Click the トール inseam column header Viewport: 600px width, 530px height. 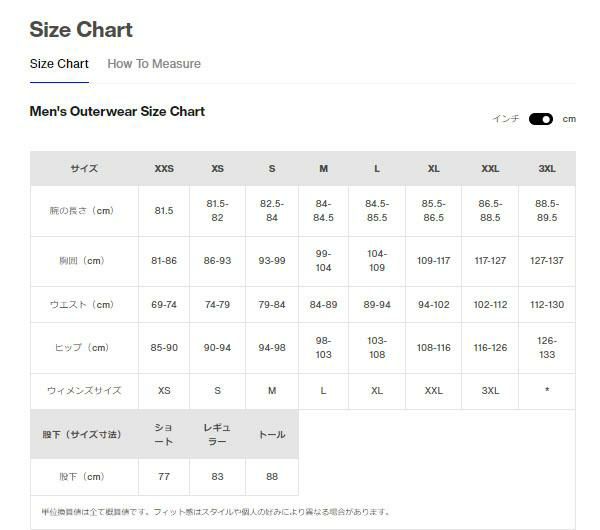click(x=272, y=435)
